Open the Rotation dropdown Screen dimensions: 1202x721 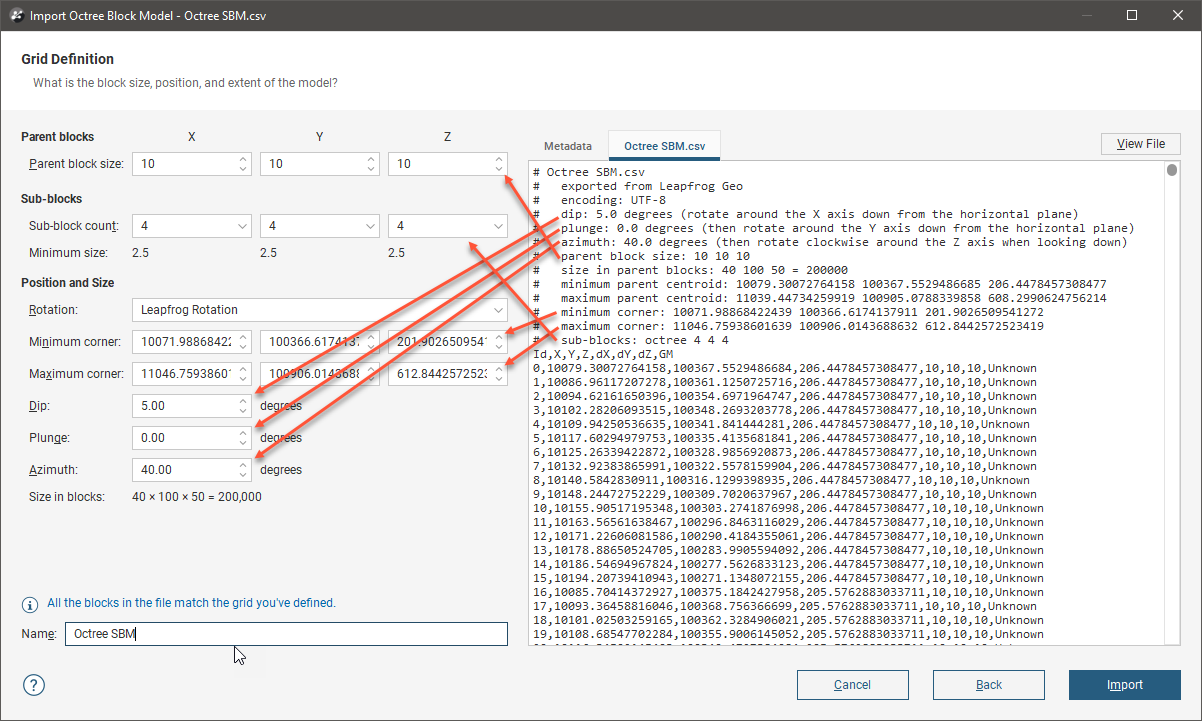[318, 310]
